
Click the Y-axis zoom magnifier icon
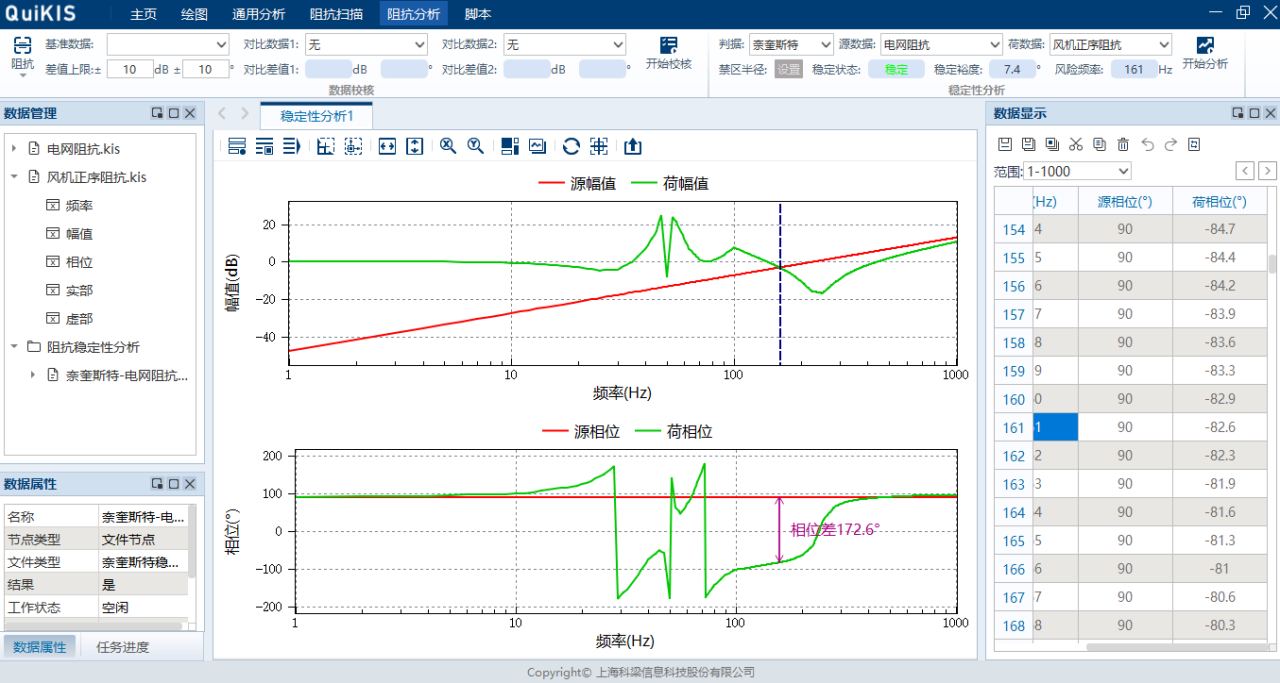pos(476,146)
